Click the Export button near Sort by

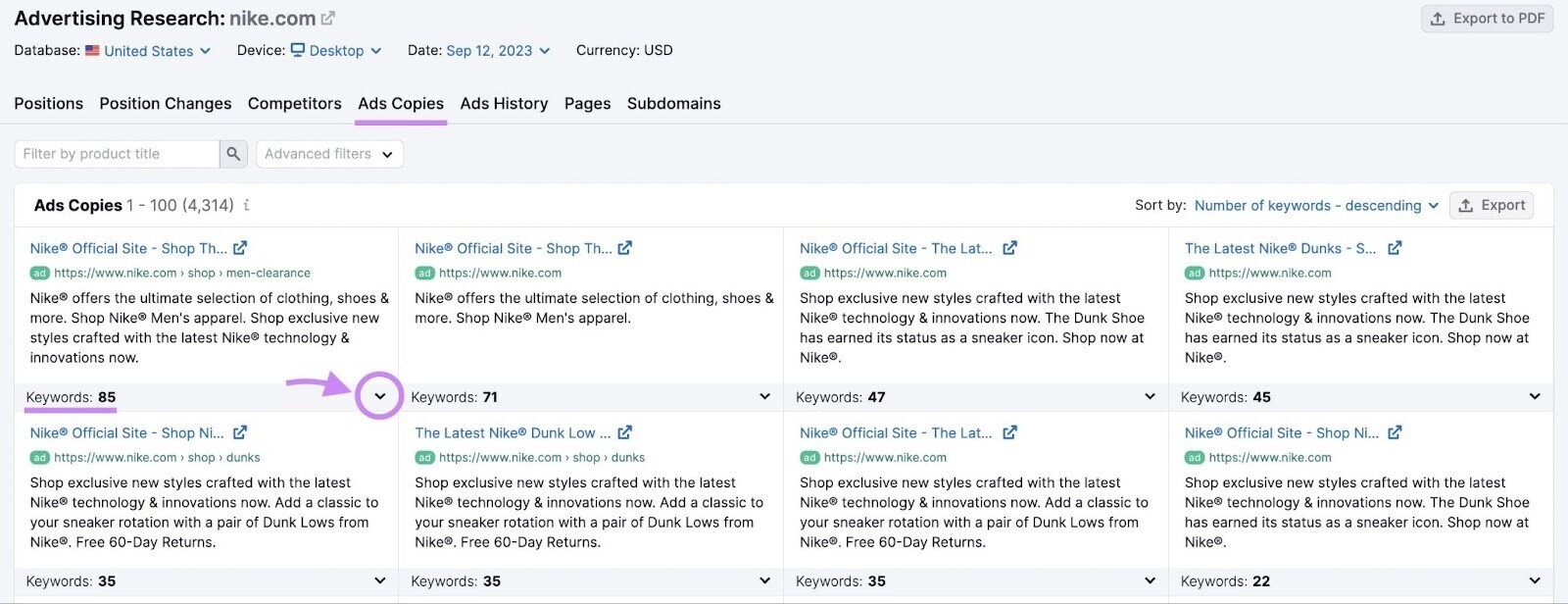click(x=1492, y=205)
